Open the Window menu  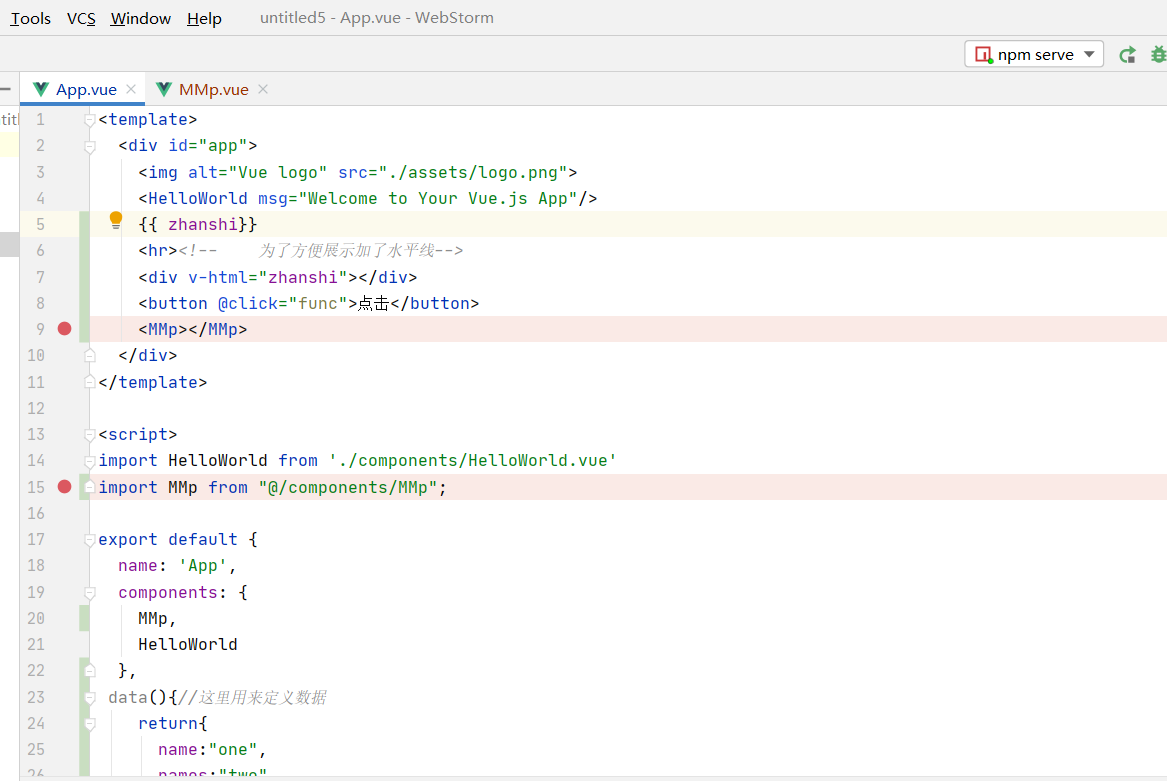pyautogui.click(x=141, y=18)
